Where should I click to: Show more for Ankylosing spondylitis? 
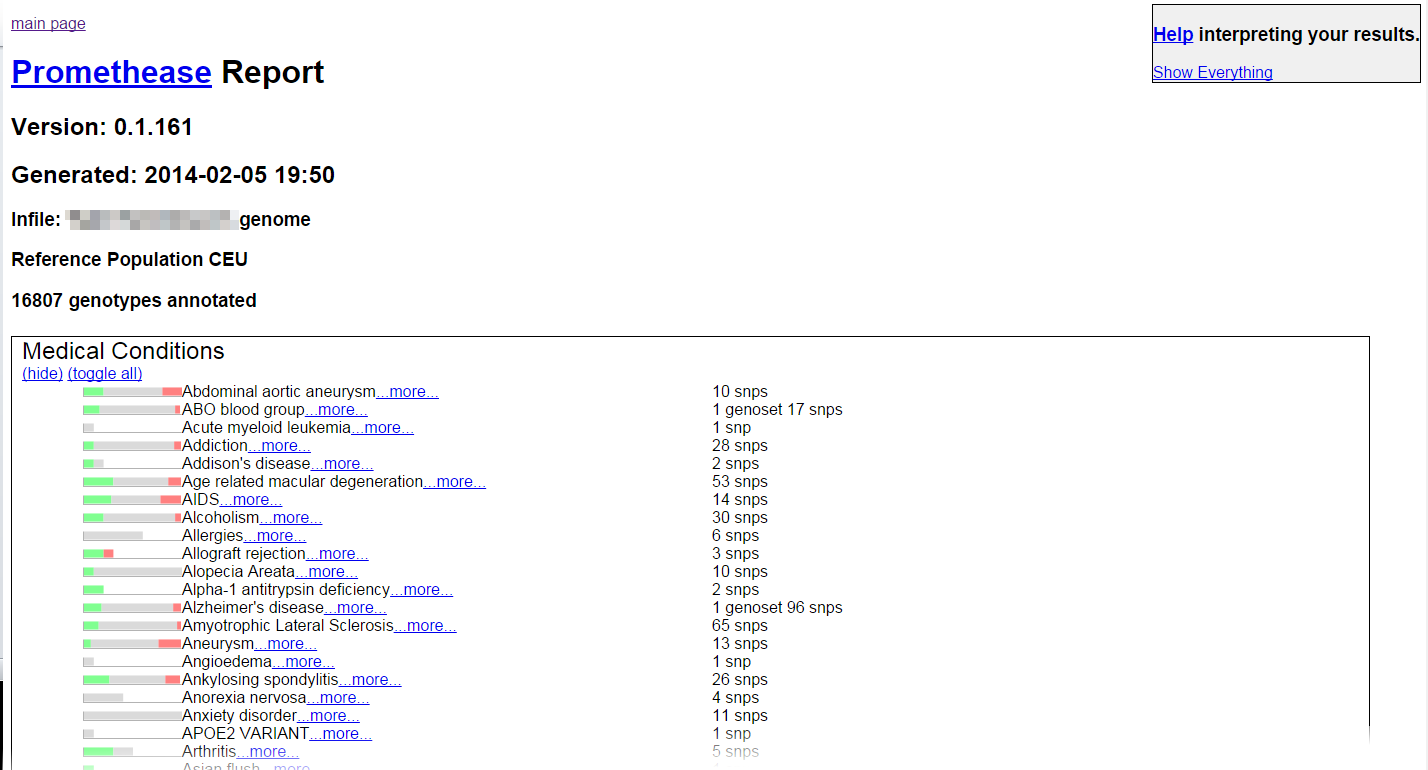tap(370, 680)
